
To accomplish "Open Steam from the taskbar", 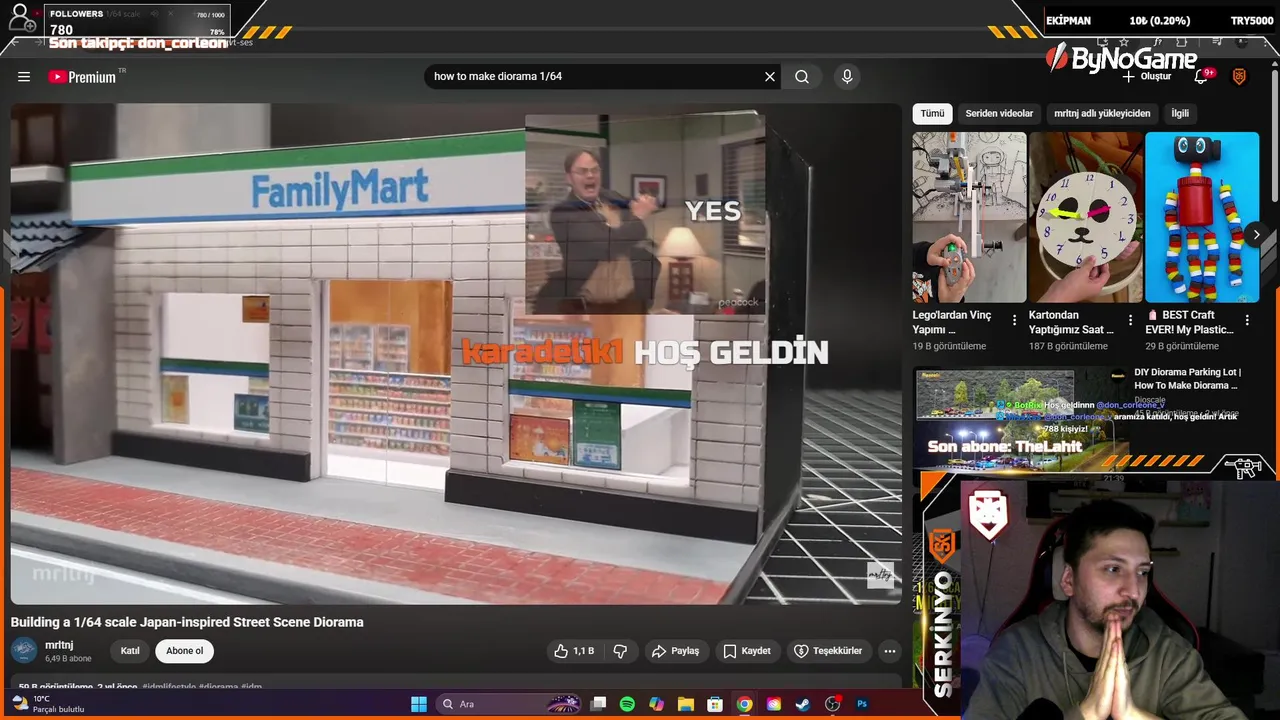I will (x=803, y=704).
